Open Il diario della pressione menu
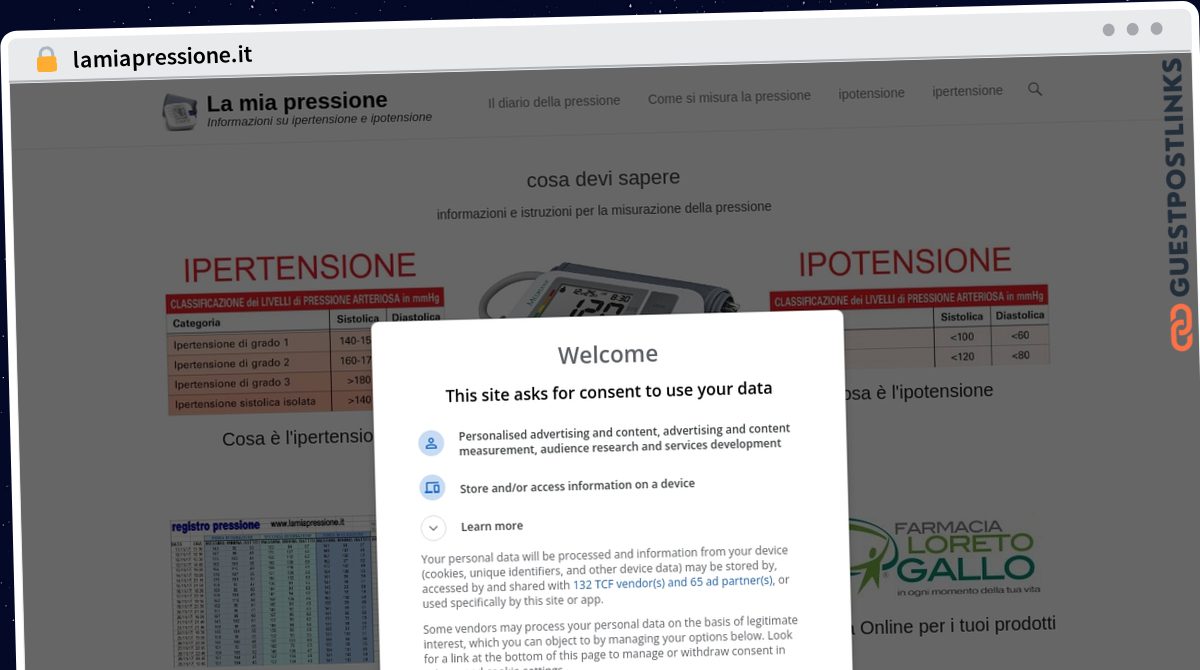1200x670 pixels. 554,101
